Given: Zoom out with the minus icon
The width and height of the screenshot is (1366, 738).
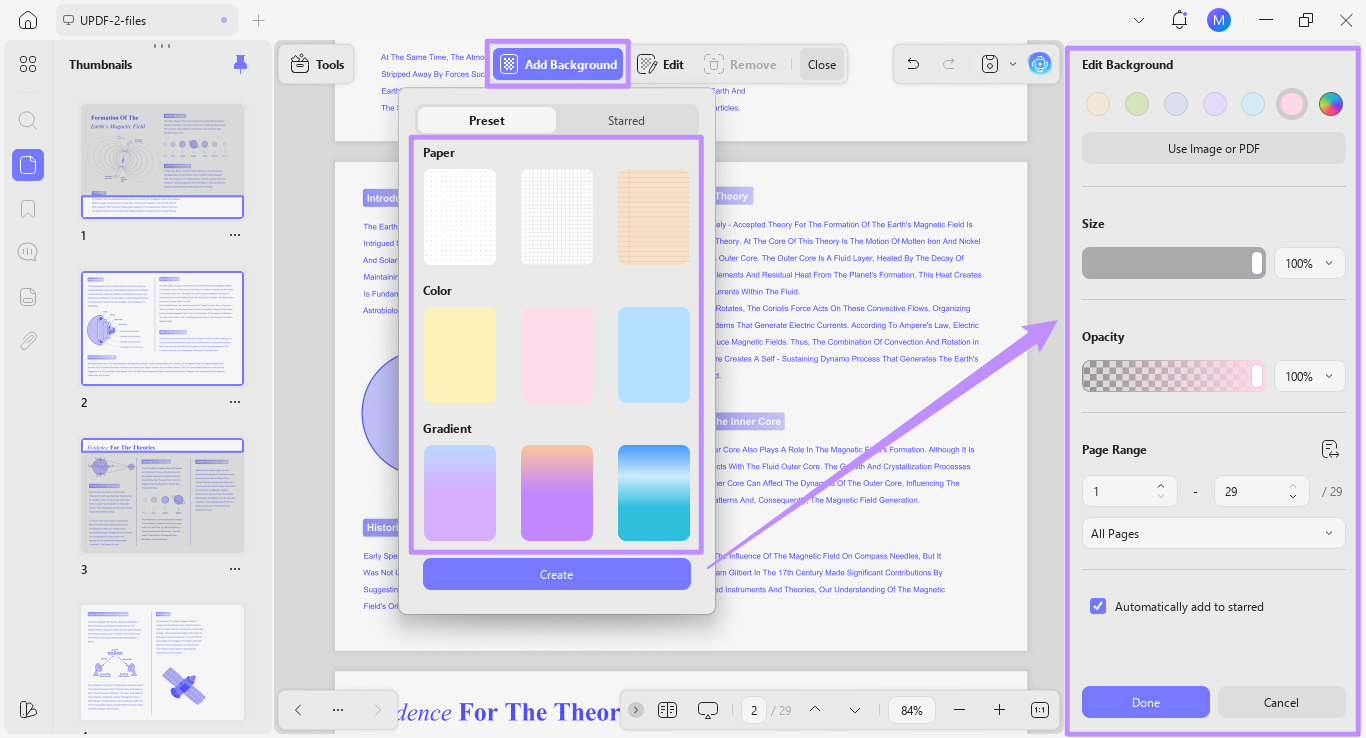Looking at the screenshot, I should (x=959, y=710).
